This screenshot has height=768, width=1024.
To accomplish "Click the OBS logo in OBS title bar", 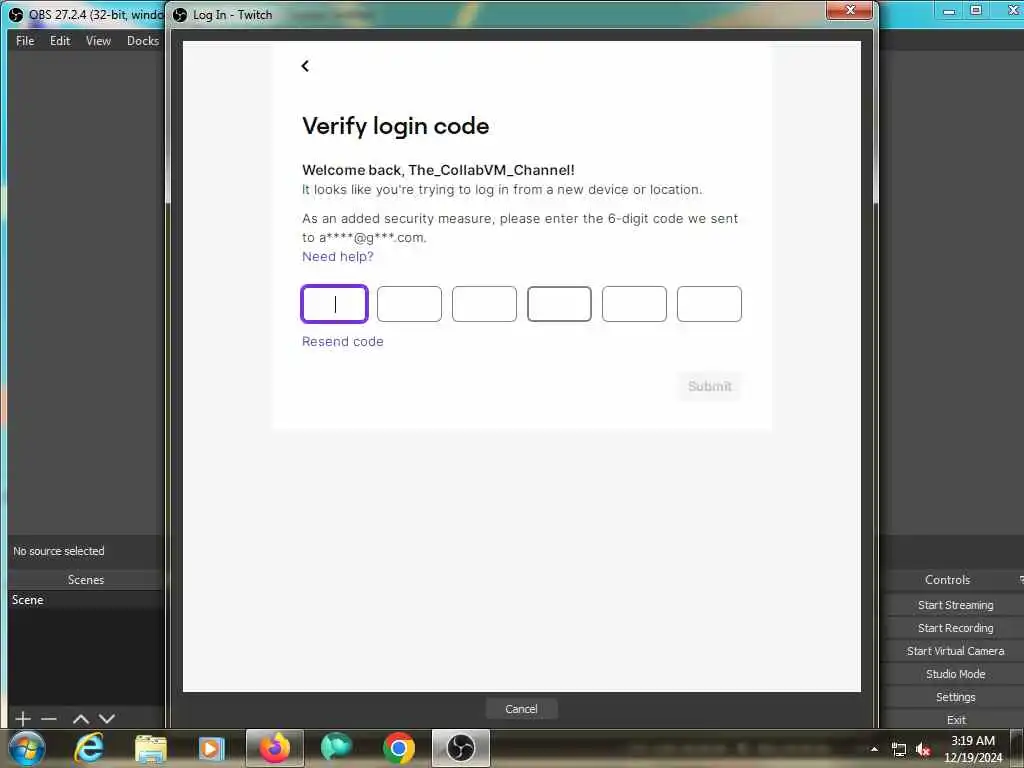I will coord(16,14).
